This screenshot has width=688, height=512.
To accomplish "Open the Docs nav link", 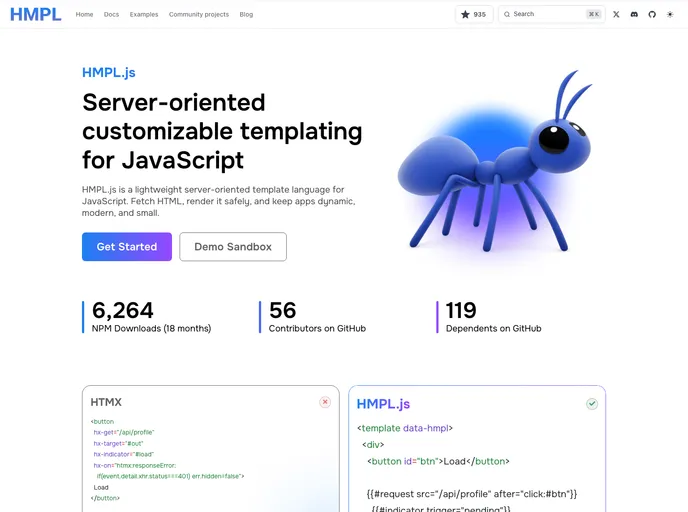I will point(111,14).
